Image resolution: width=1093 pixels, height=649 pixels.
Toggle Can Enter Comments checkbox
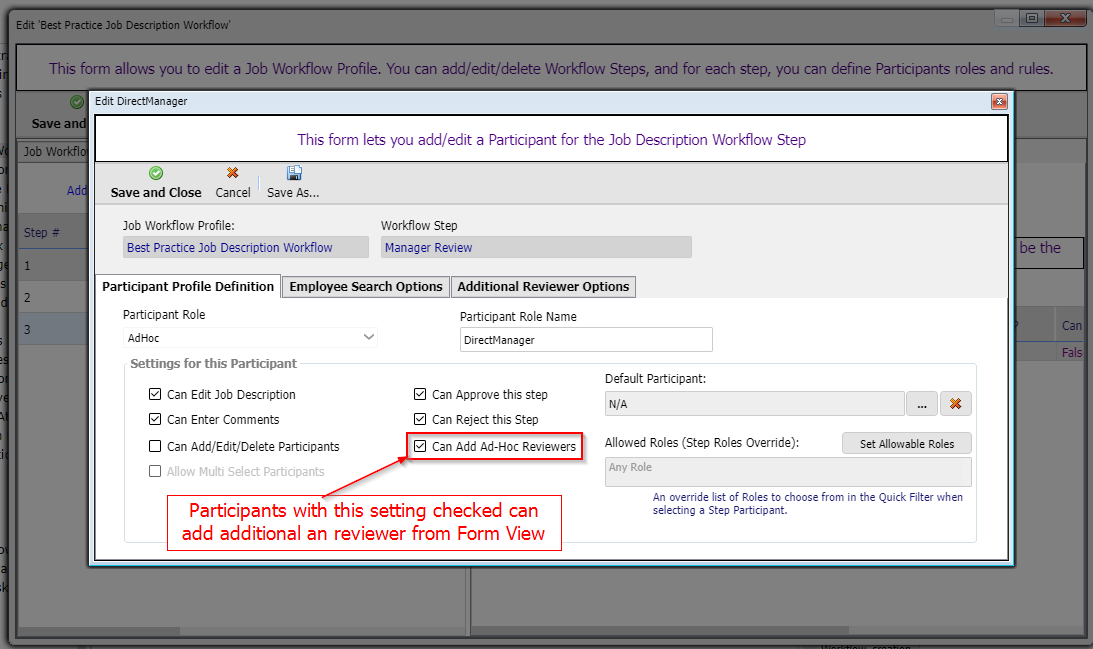155,420
